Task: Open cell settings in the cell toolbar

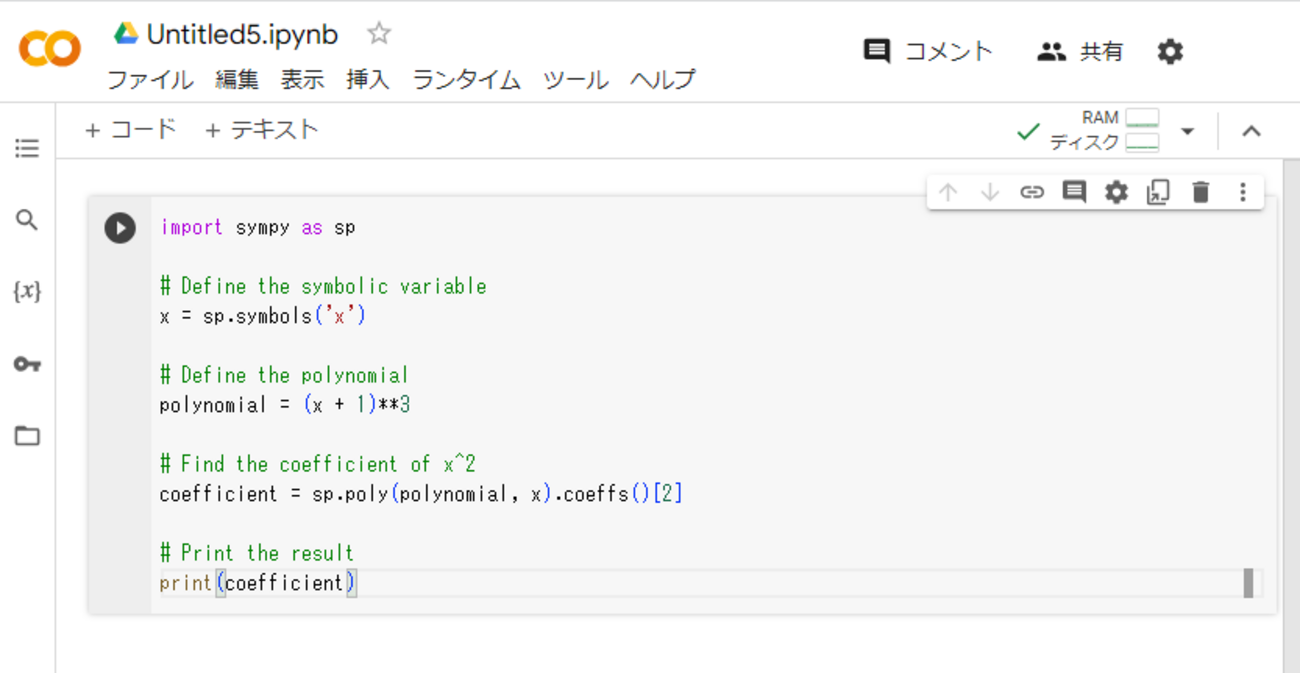Action: (x=1115, y=191)
